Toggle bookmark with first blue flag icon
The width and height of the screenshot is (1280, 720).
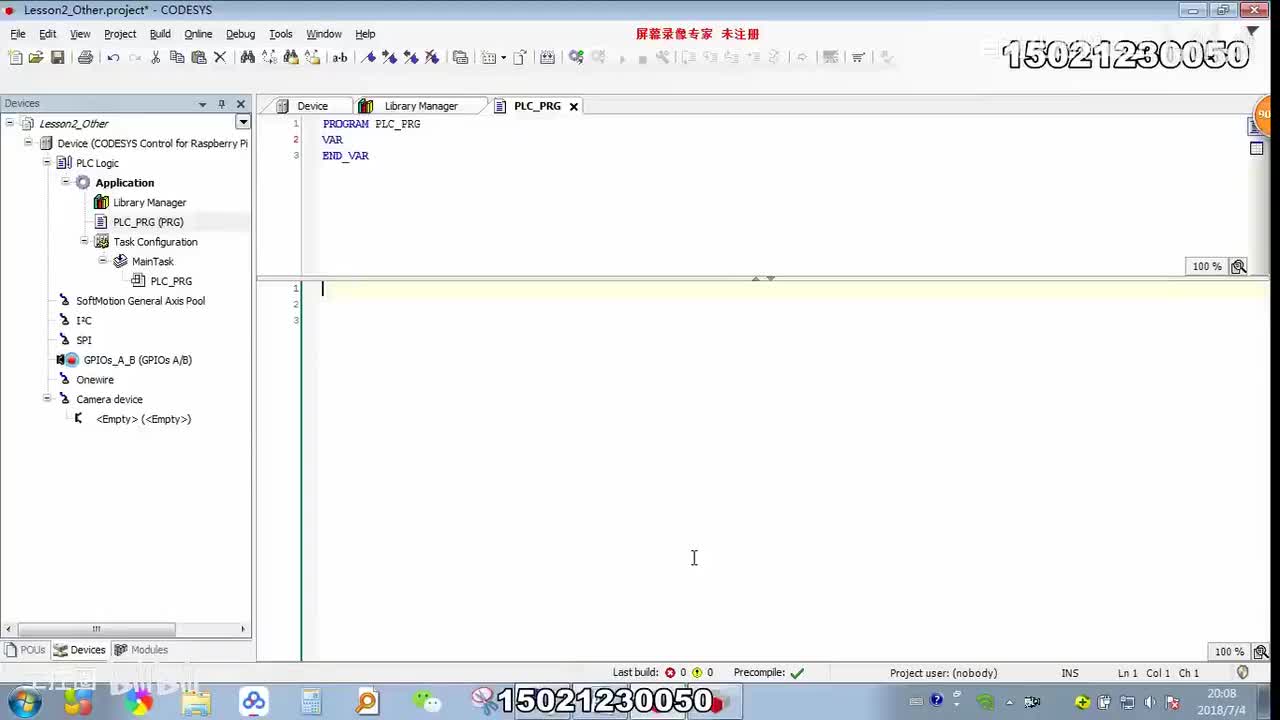click(x=369, y=57)
